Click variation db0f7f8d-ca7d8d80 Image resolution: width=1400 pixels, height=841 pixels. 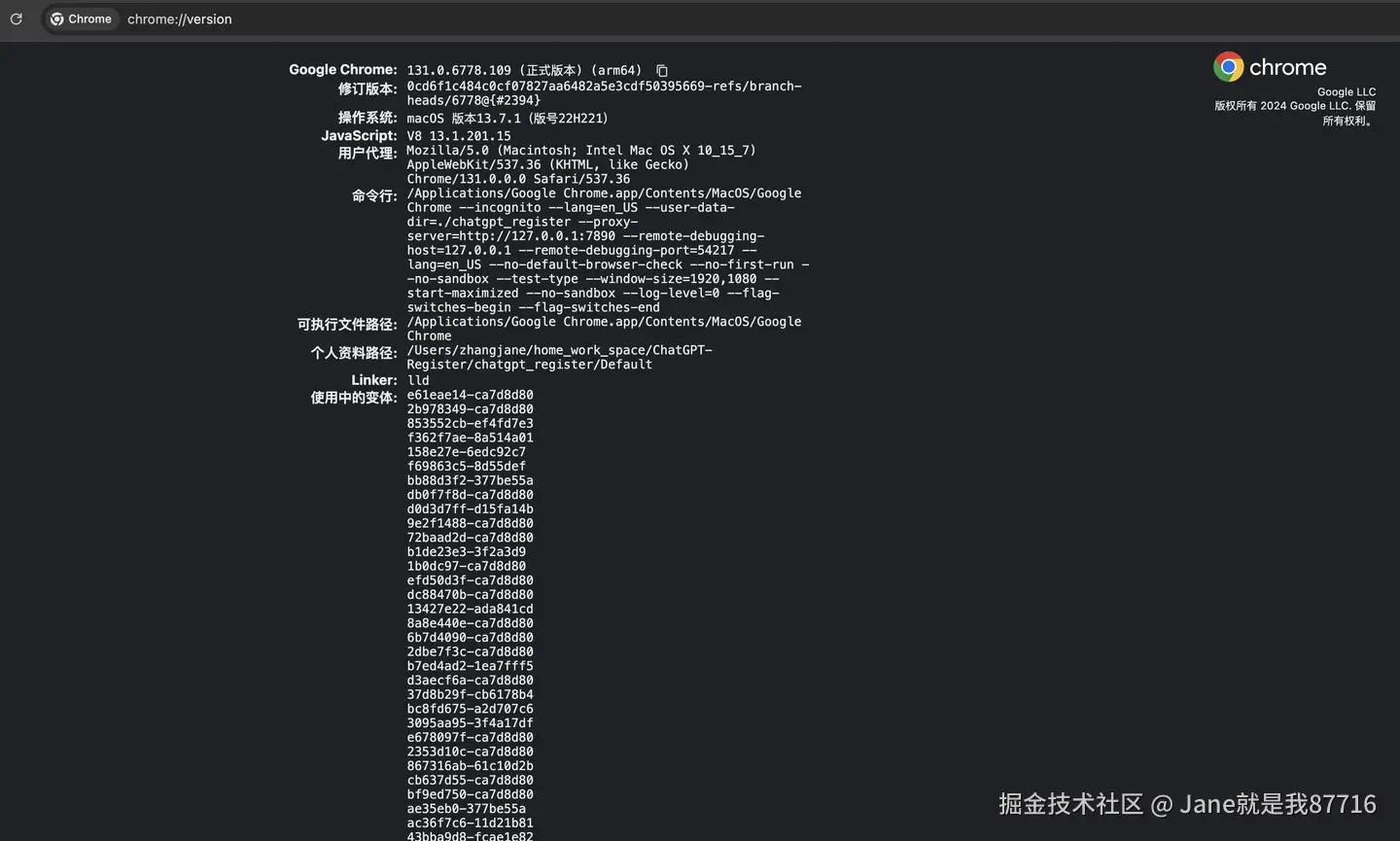[x=470, y=495]
